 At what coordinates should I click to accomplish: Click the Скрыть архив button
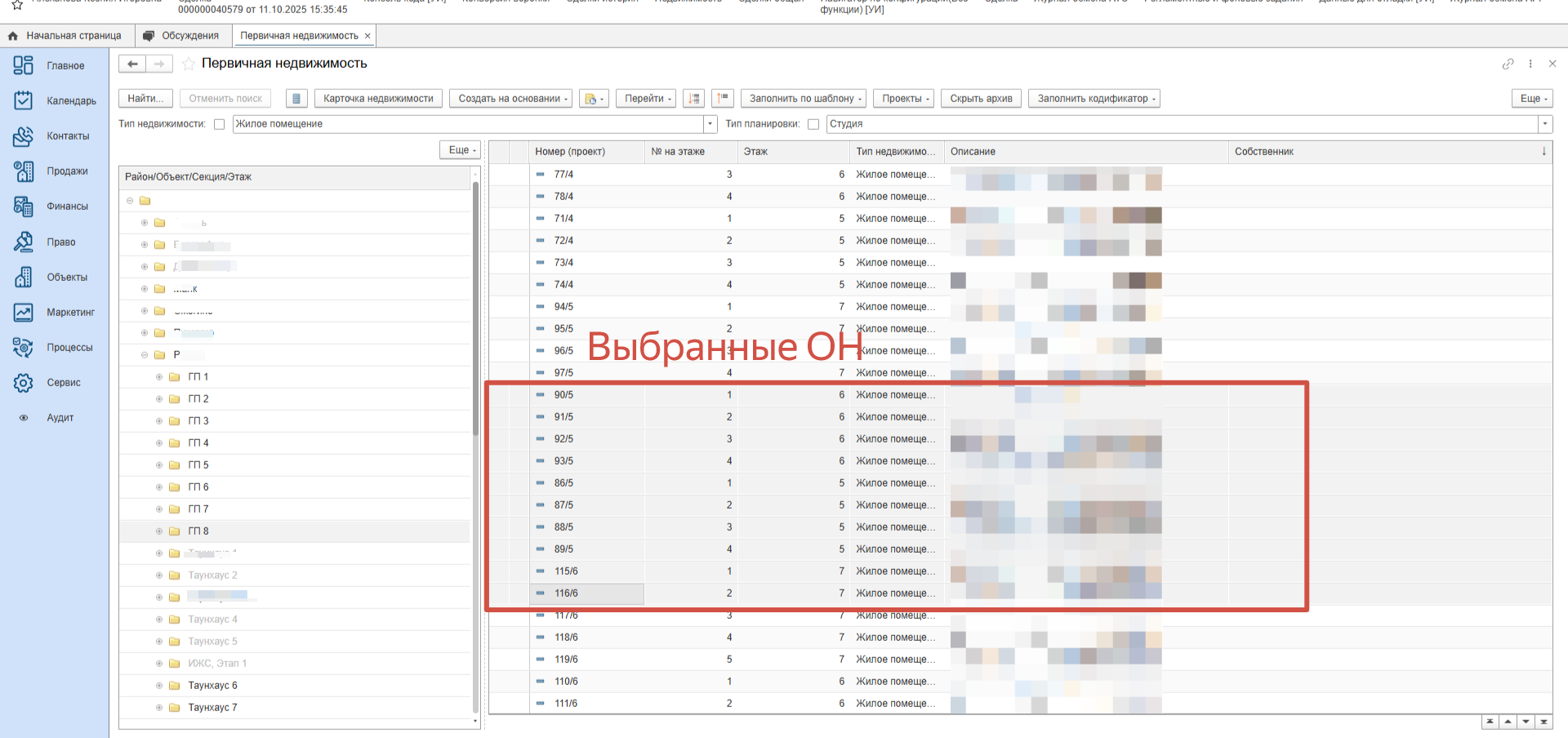tap(981, 99)
